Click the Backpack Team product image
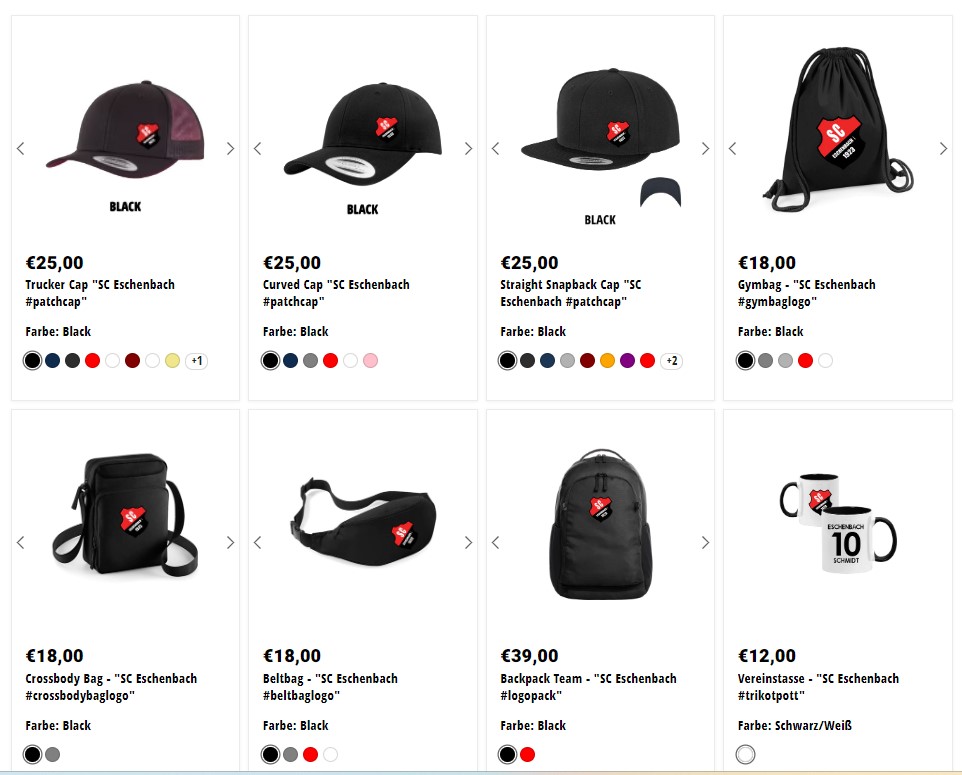962x775 pixels. pyautogui.click(x=601, y=524)
